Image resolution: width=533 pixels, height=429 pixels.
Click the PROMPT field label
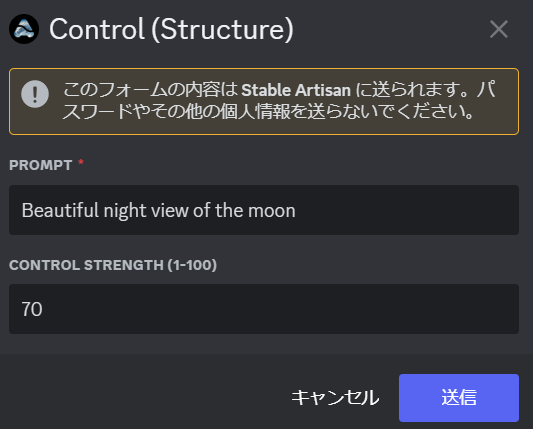click(x=40, y=165)
